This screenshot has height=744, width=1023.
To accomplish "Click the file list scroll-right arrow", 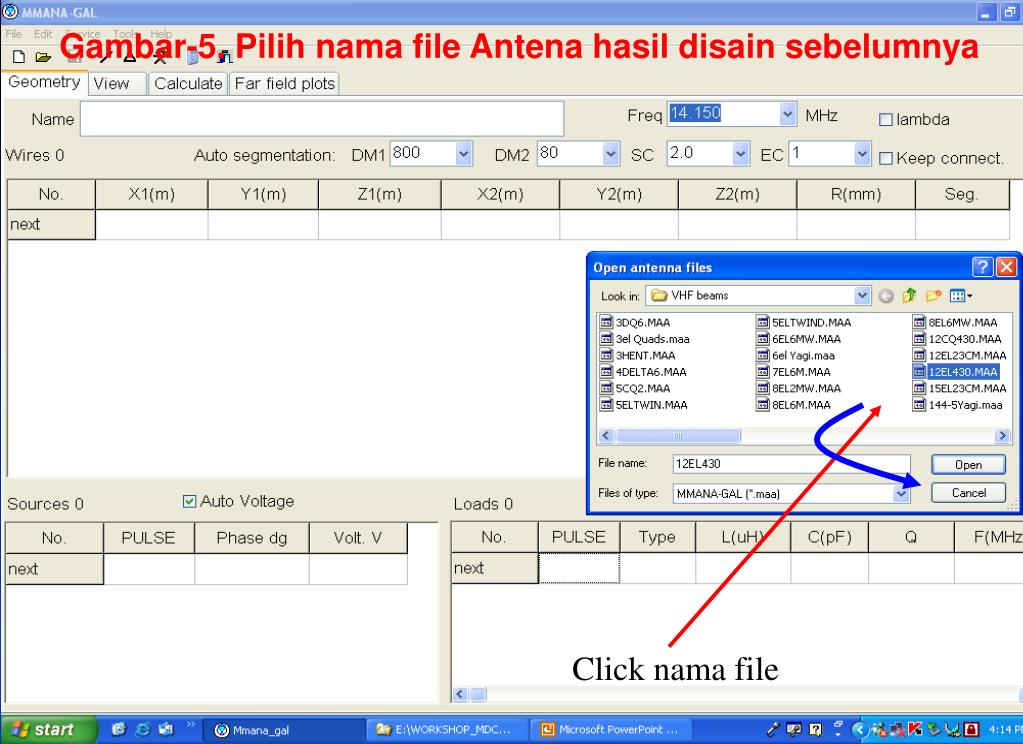I will [x=1002, y=435].
